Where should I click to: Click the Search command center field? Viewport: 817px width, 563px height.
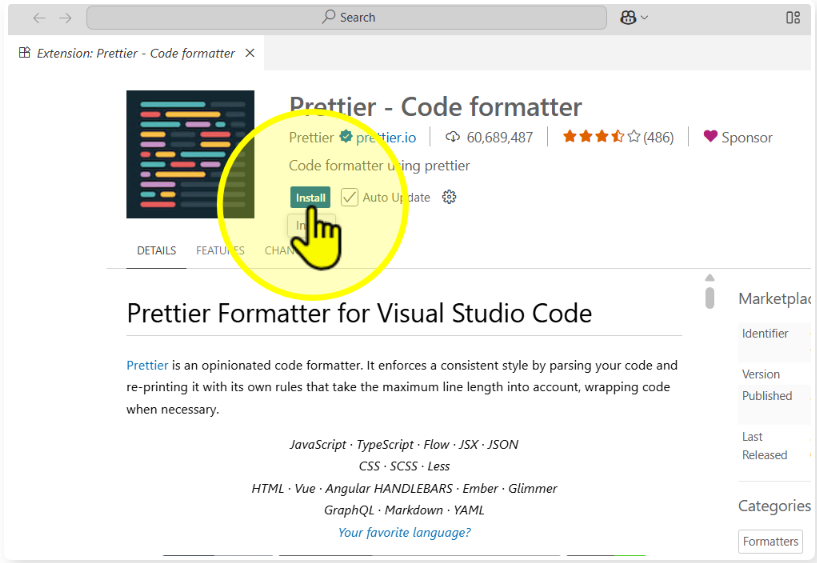(x=346, y=18)
